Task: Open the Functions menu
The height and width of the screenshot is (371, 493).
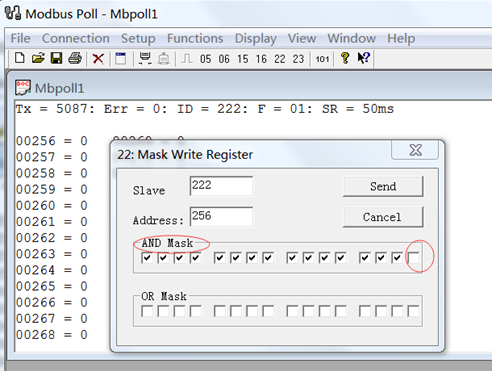Action: point(195,38)
